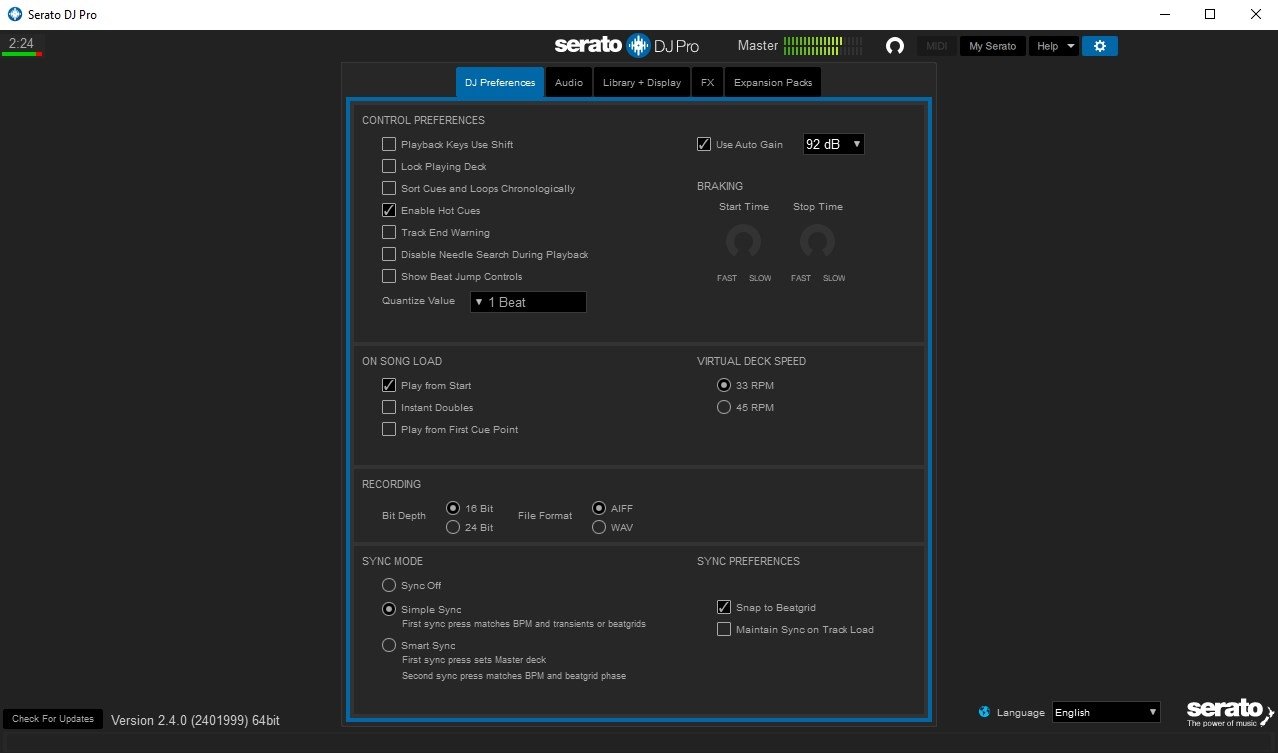Check the Lock Playing Deck option
The image size is (1278, 753).
[x=389, y=166]
